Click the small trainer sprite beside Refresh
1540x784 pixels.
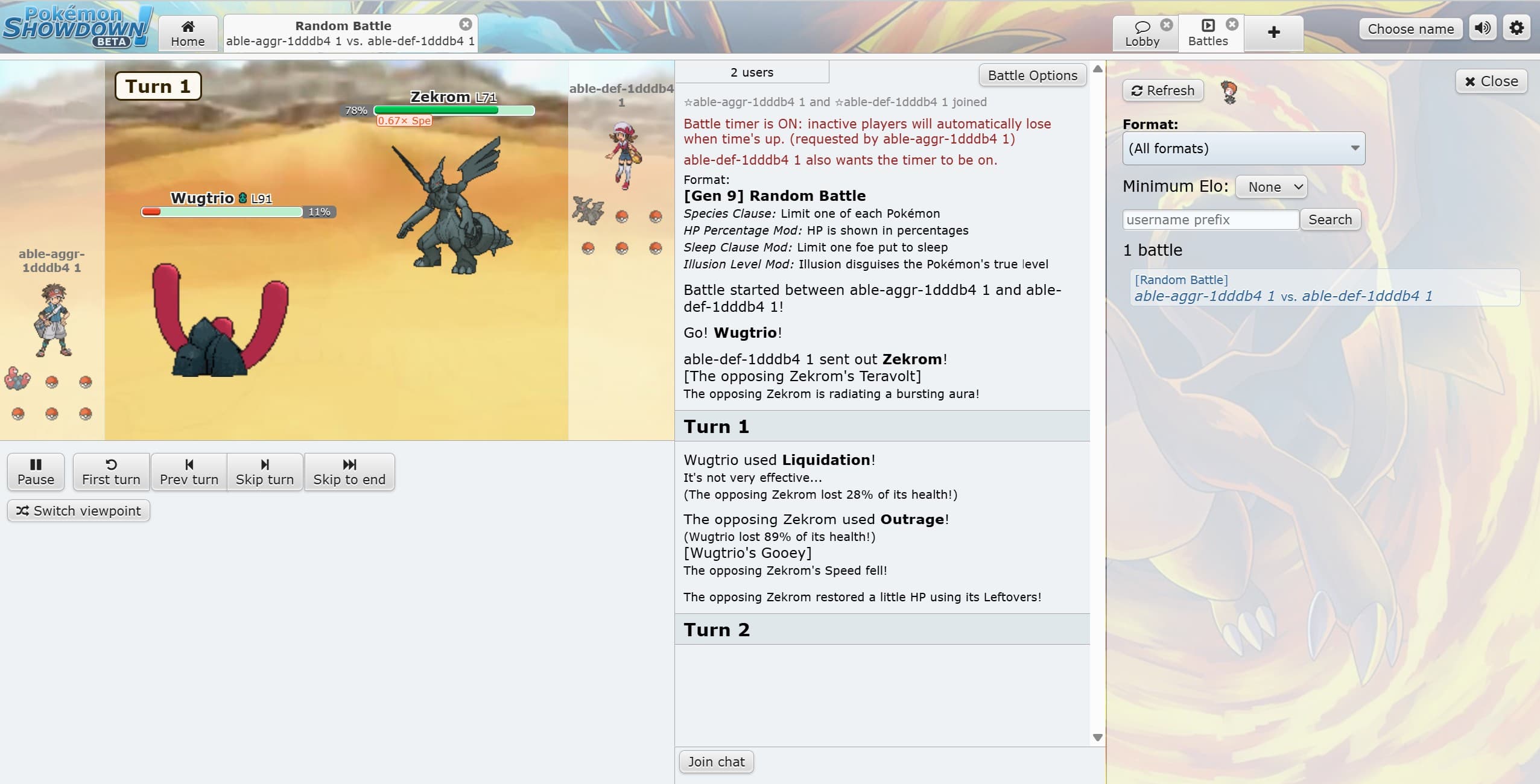[1229, 92]
